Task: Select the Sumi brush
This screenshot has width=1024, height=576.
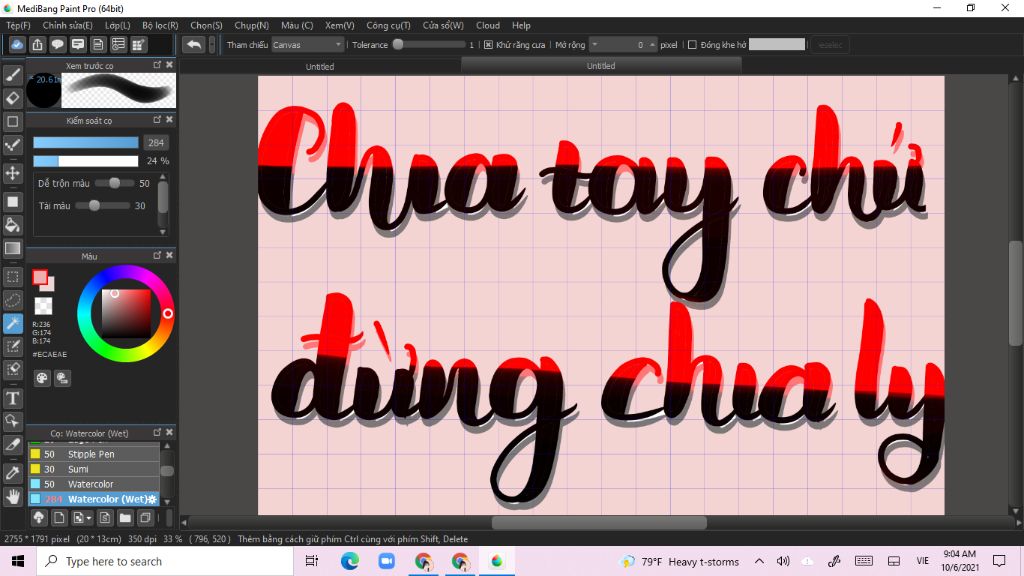Action: (x=93, y=469)
